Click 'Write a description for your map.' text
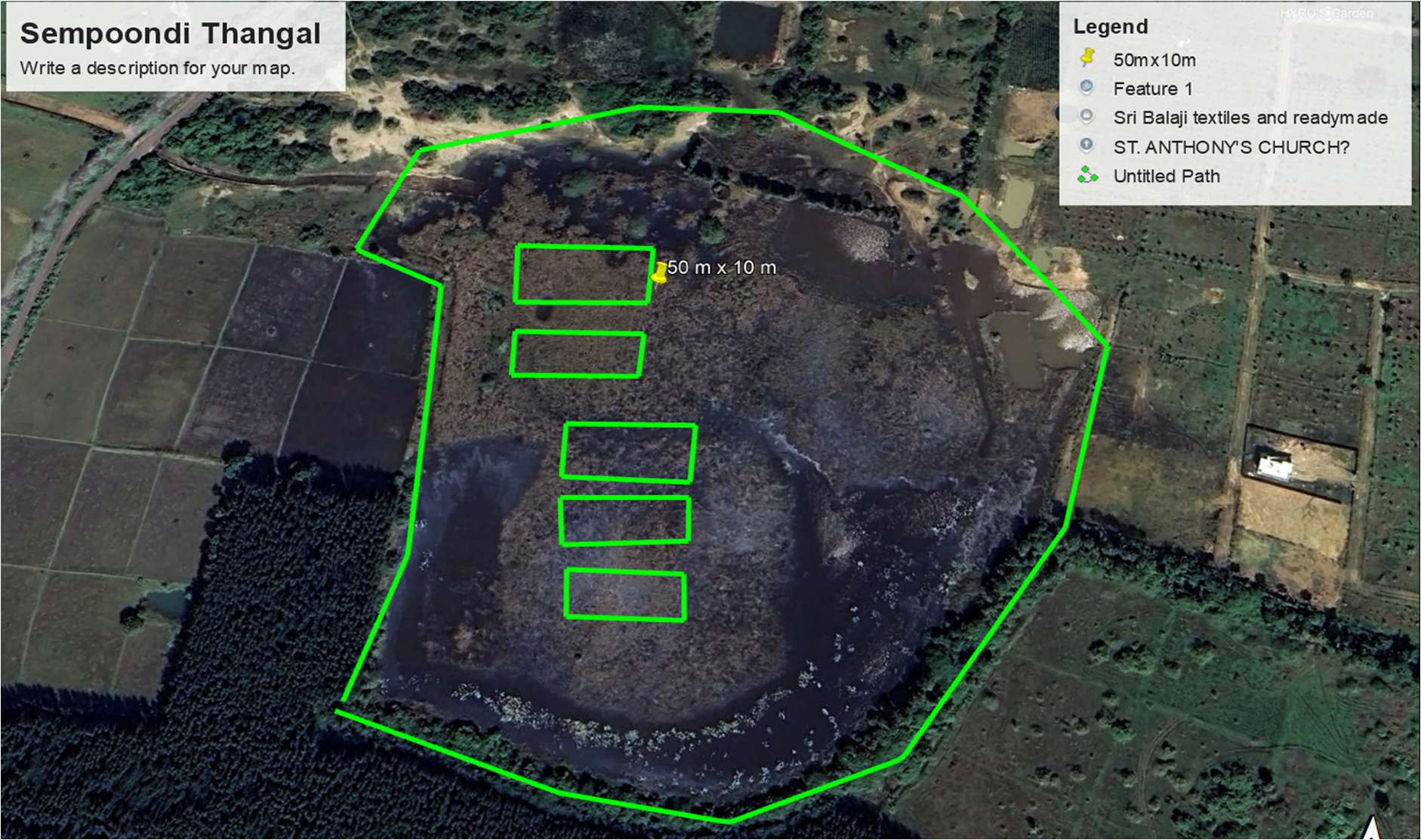Screen dimensions: 1421x840 click(157, 68)
